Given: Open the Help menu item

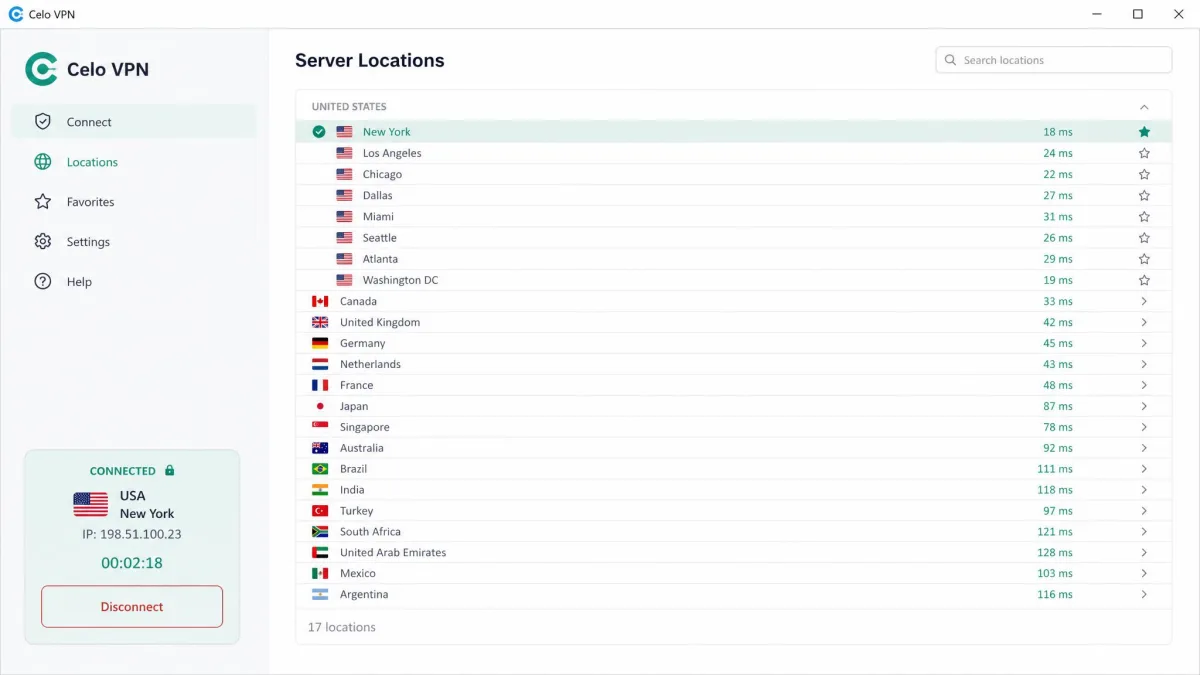Looking at the screenshot, I should pos(134,282).
